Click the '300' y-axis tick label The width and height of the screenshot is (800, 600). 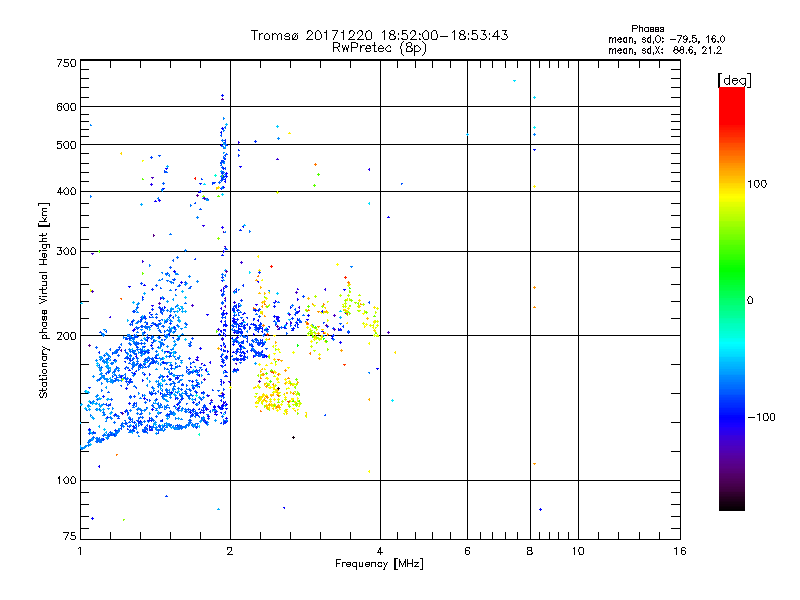point(66,252)
